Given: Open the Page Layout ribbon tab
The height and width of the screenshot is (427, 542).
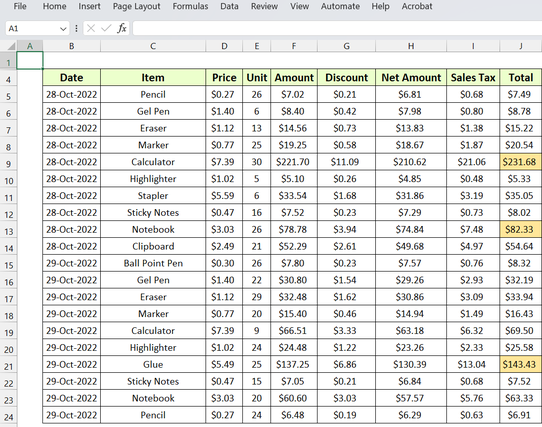Looking at the screenshot, I should tap(137, 6).
